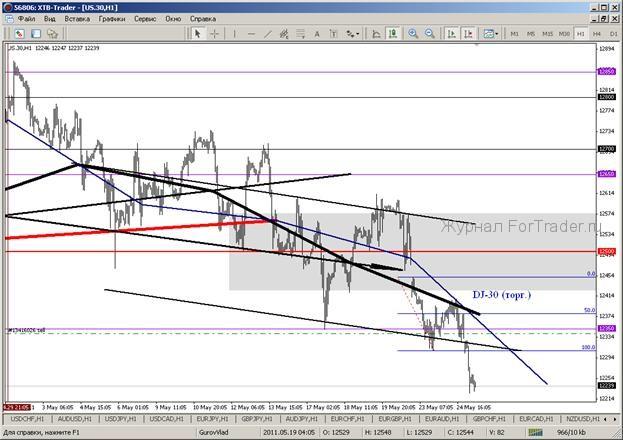The height and width of the screenshot is (440, 623).
Task: Open the Окно menu
Action: (x=173, y=19)
